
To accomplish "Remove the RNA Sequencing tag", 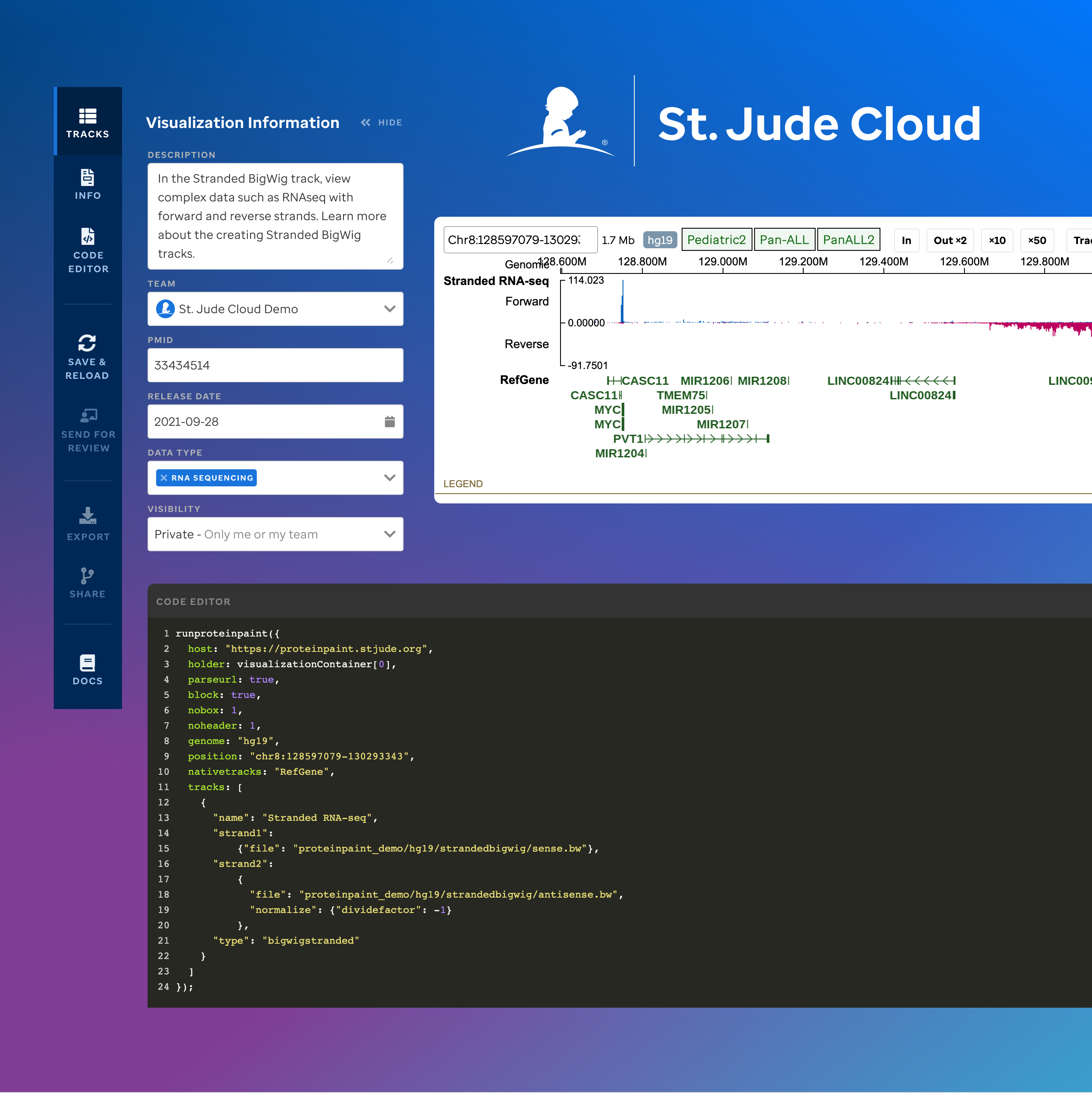I will (x=164, y=478).
